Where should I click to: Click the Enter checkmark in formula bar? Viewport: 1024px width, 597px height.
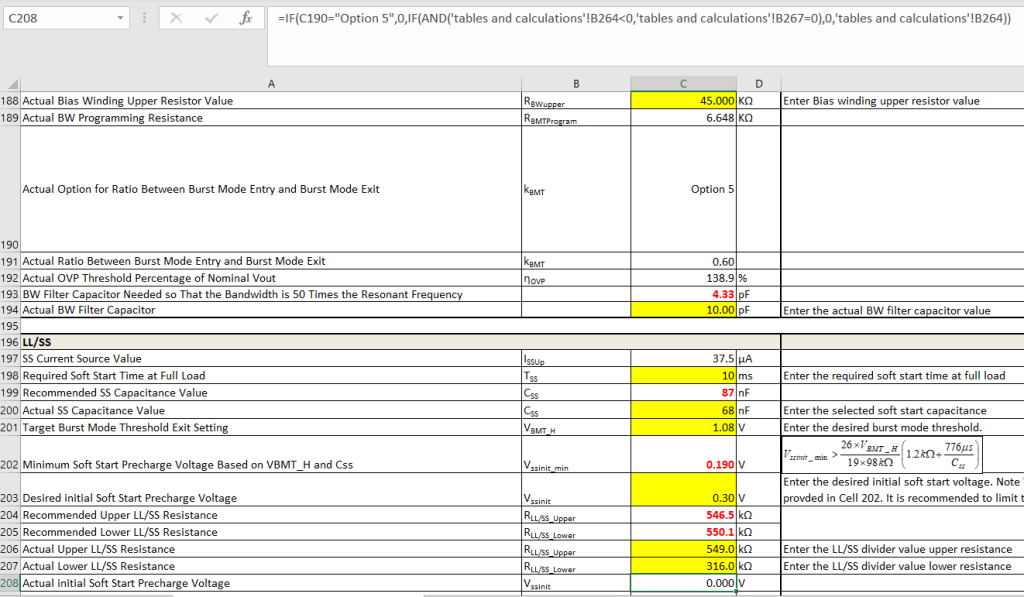[211, 18]
